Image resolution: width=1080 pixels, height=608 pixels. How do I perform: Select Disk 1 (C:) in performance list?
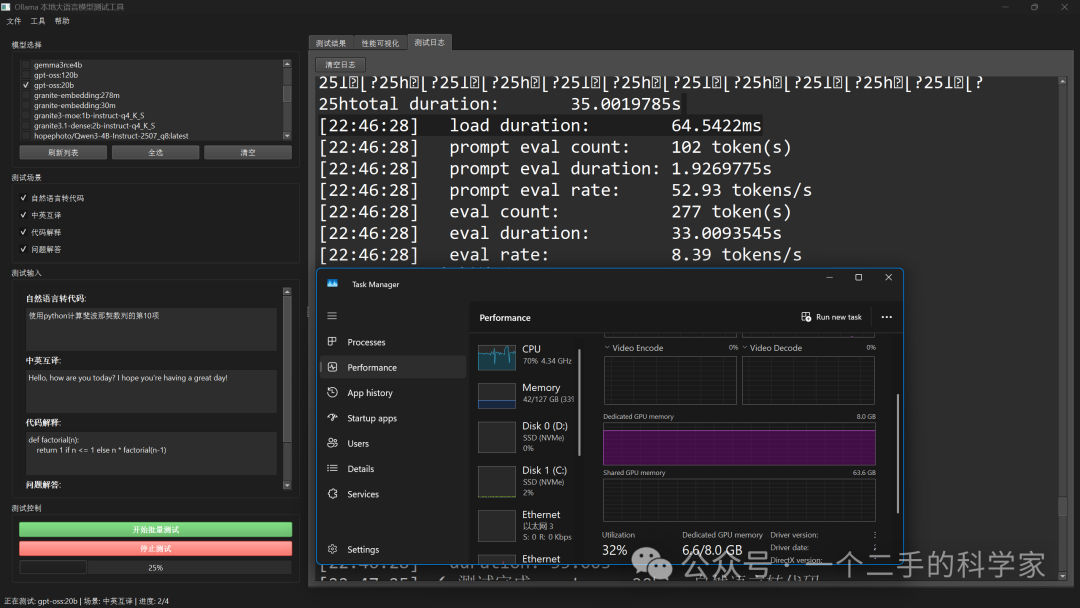pyautogui.click(x=527, y=482)
